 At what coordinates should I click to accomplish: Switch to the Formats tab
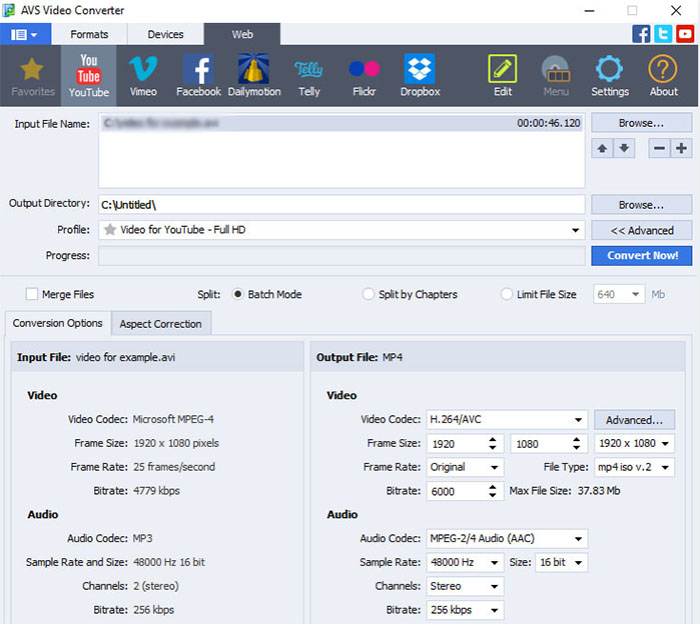pos(89,34)
